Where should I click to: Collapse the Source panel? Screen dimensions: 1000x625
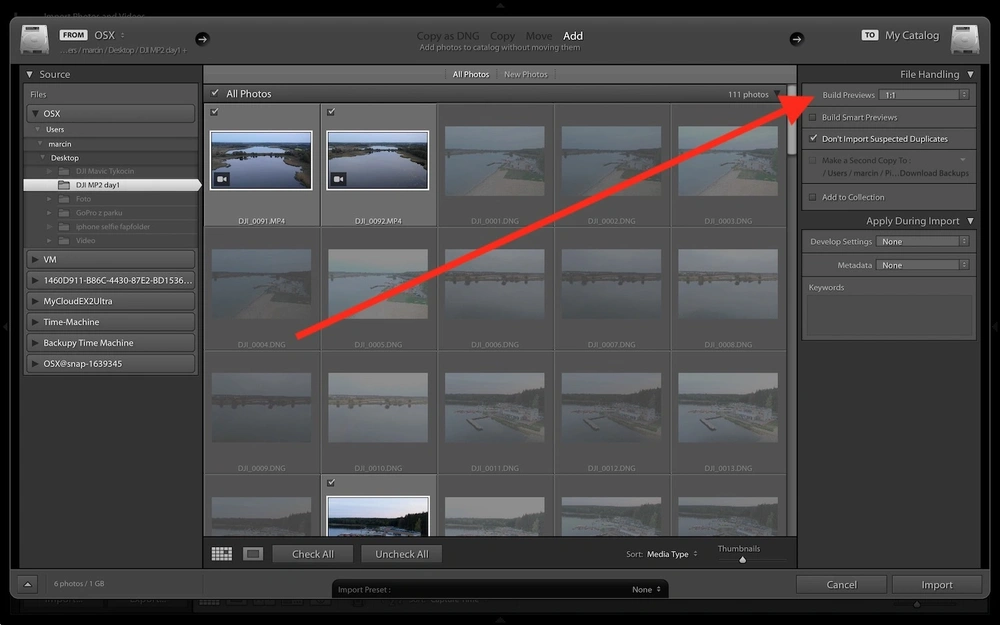(29, 75)
